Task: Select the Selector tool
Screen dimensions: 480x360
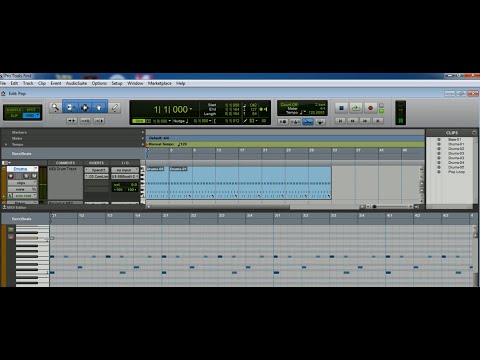Action: click(85, 107)
